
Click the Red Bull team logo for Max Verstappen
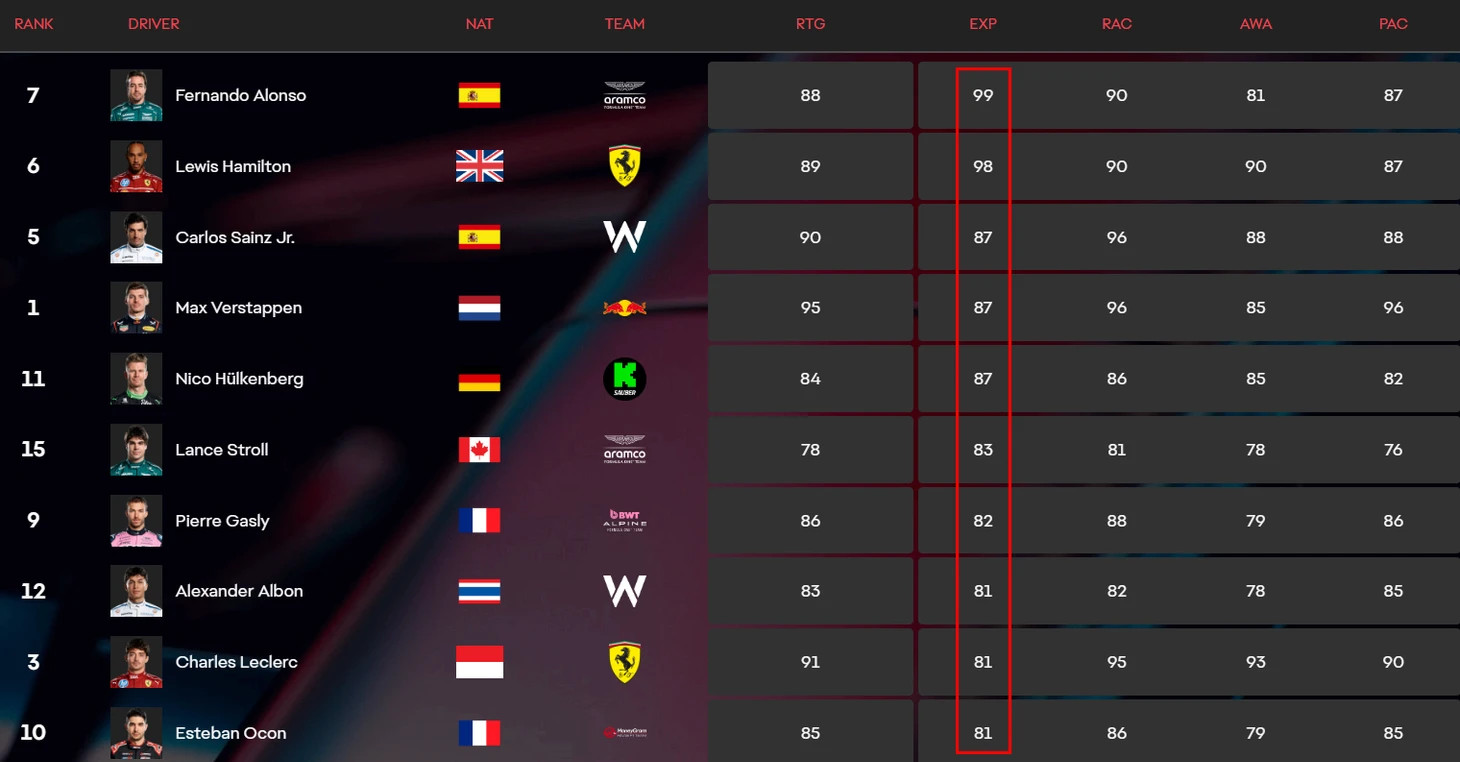(624, 308)
